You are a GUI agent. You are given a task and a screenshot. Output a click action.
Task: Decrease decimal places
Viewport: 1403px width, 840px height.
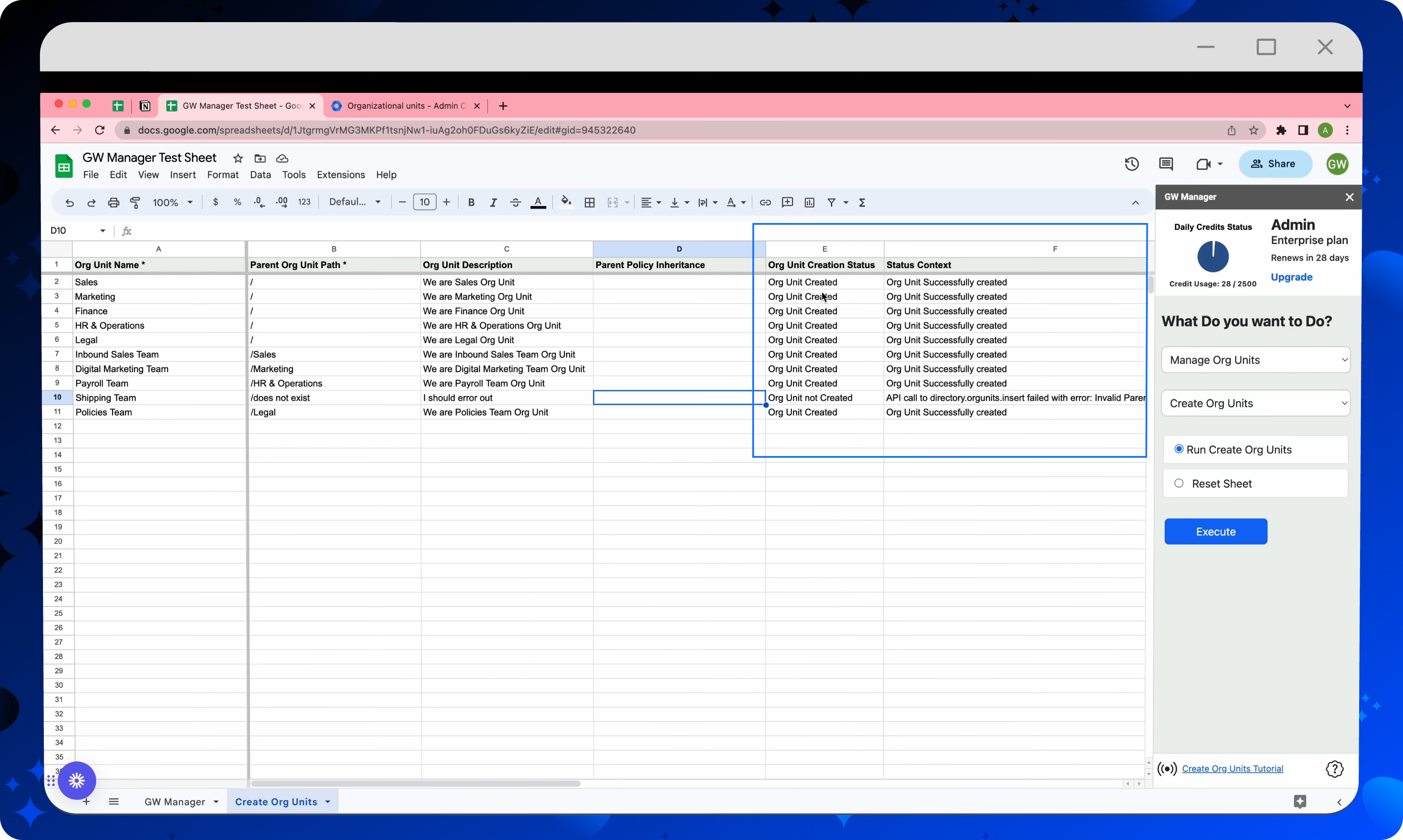click(259, 202)
